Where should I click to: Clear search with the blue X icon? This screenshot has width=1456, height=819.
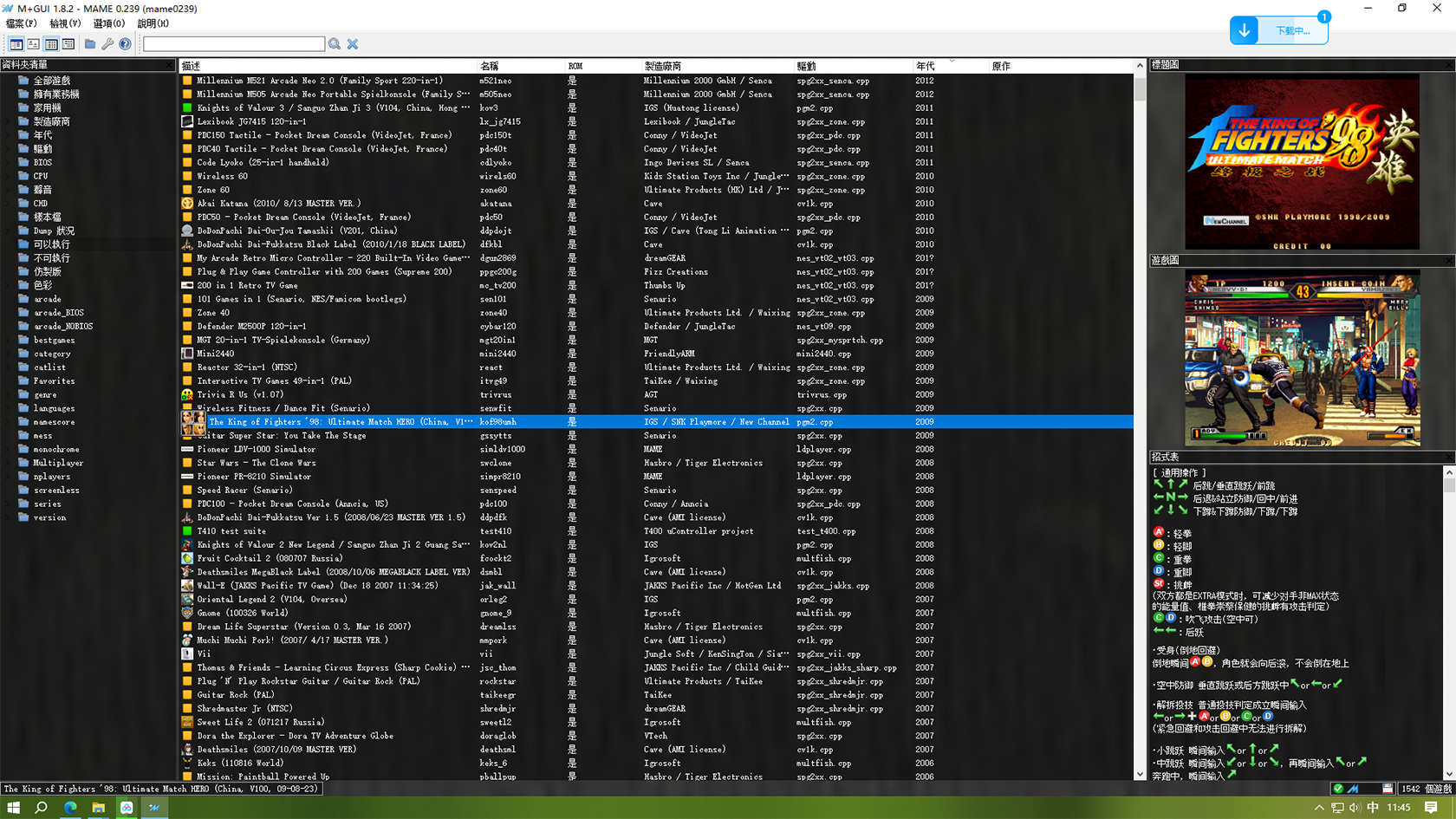[x=353, y=44]
